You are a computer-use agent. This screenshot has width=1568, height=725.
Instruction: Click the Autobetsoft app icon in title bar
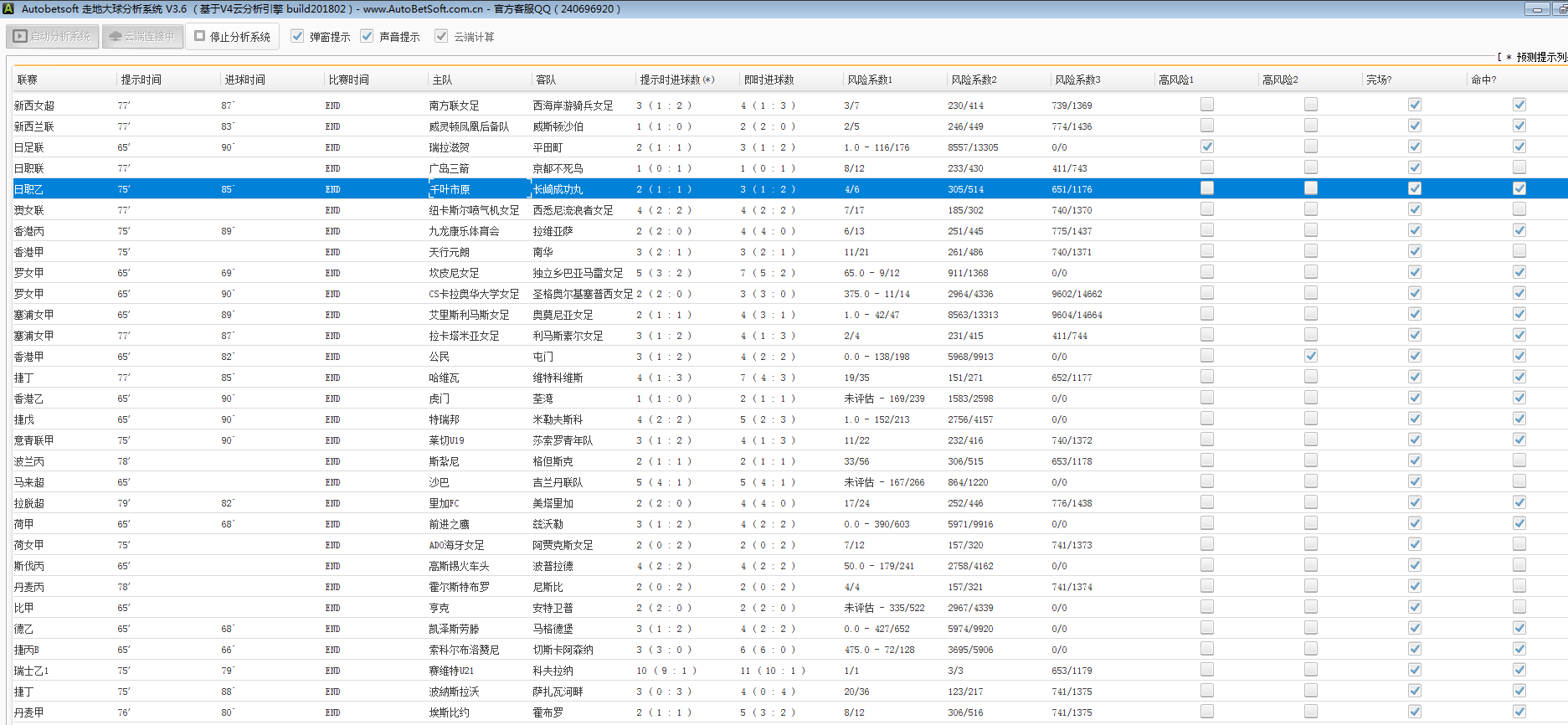pyautogui.click(x=8, y=8)
